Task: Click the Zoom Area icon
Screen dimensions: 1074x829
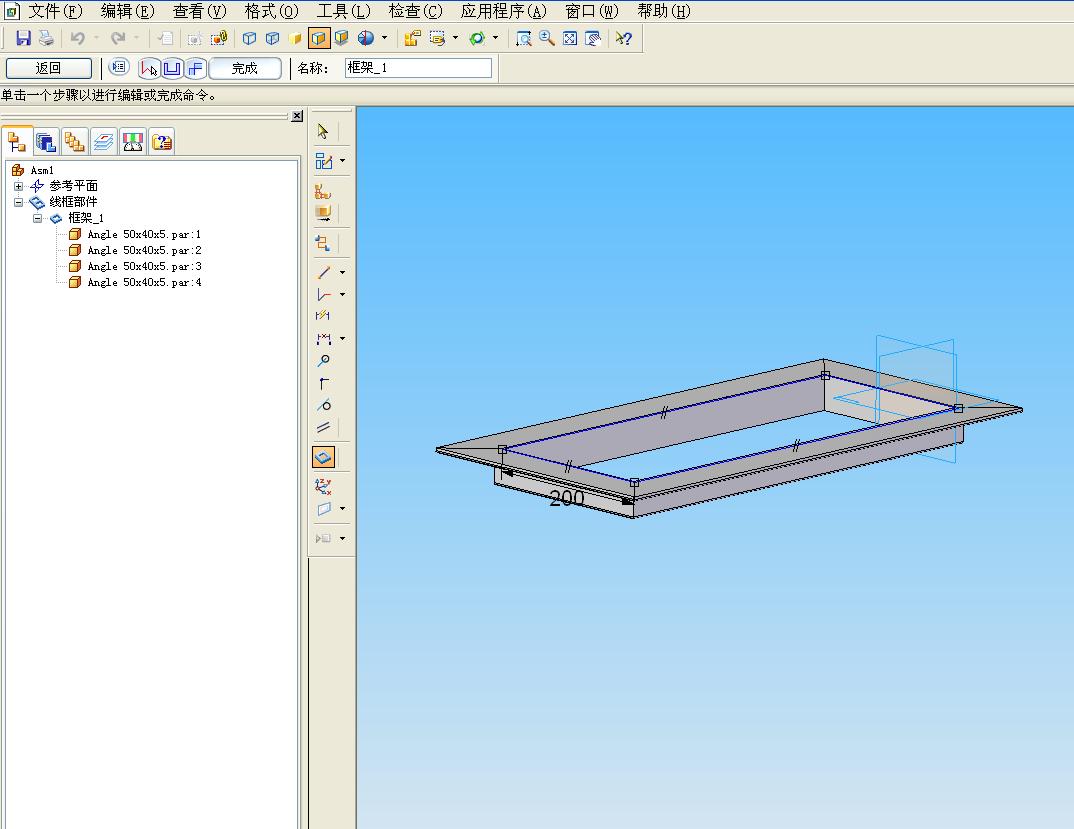Action: pyautogui.click(x=523, y=38)
